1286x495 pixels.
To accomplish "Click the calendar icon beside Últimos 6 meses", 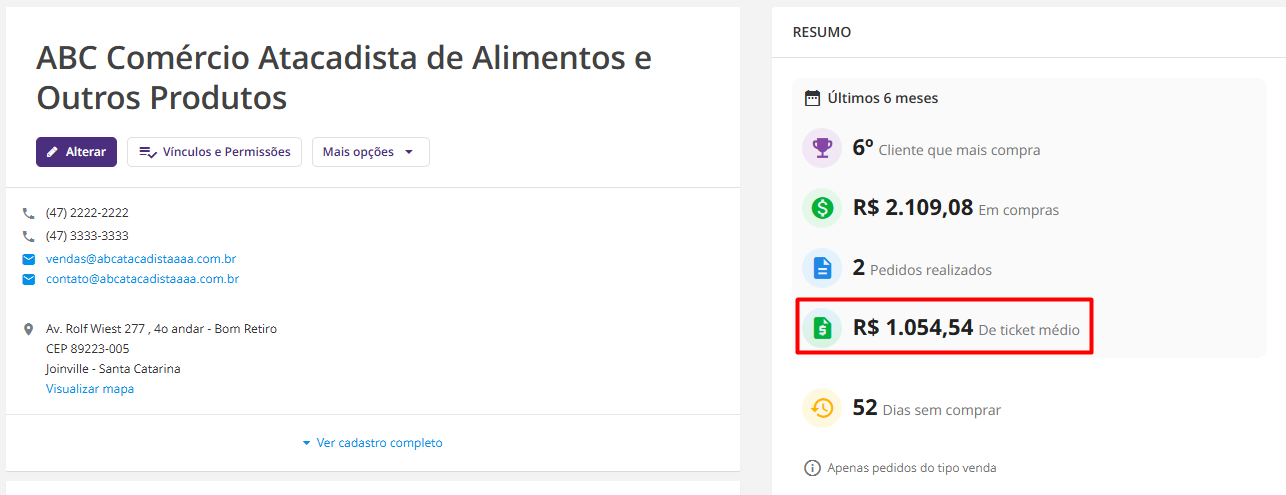I will click(x=813, y=98).
